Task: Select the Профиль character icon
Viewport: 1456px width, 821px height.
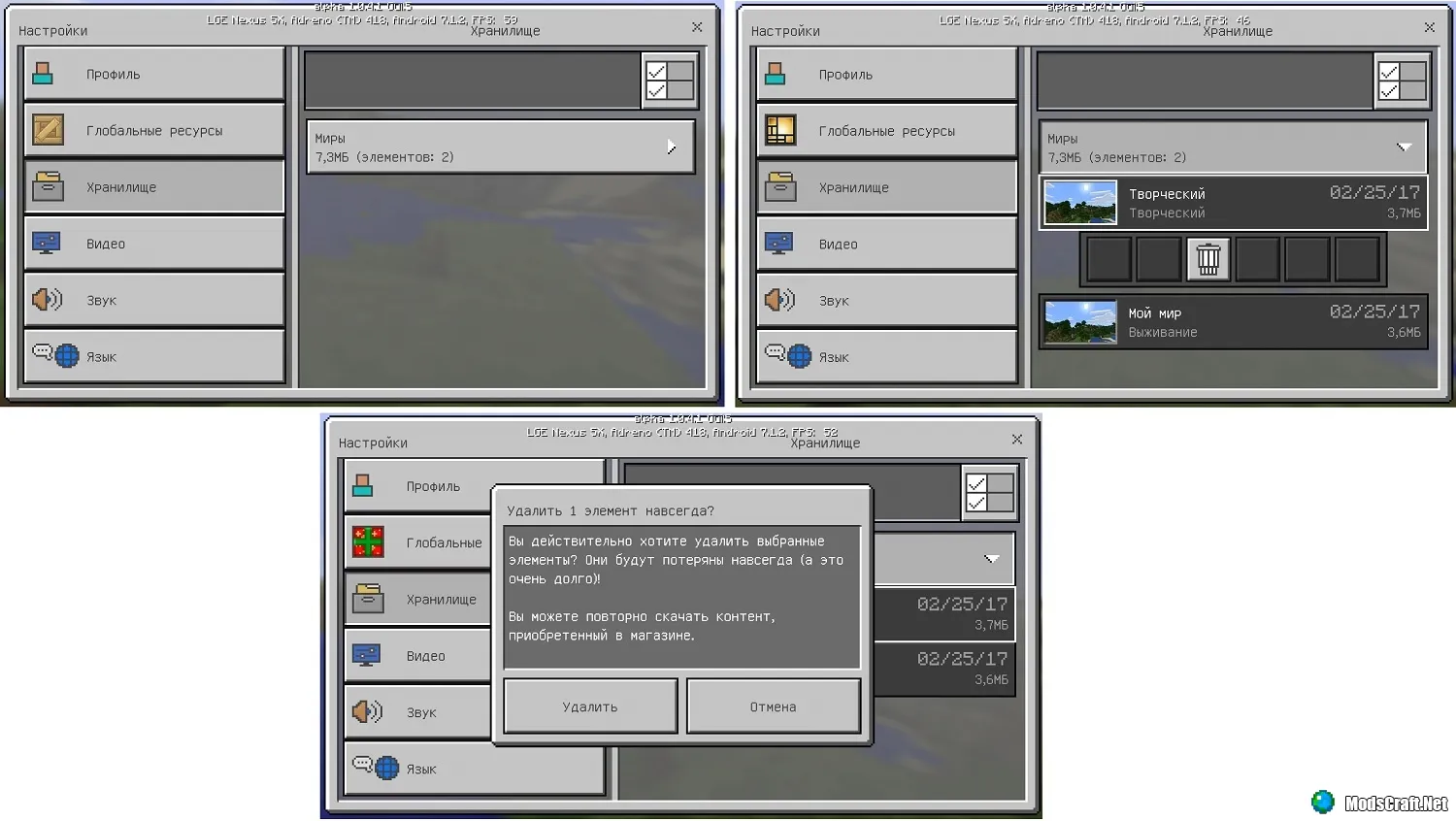Action: point(43,72)
